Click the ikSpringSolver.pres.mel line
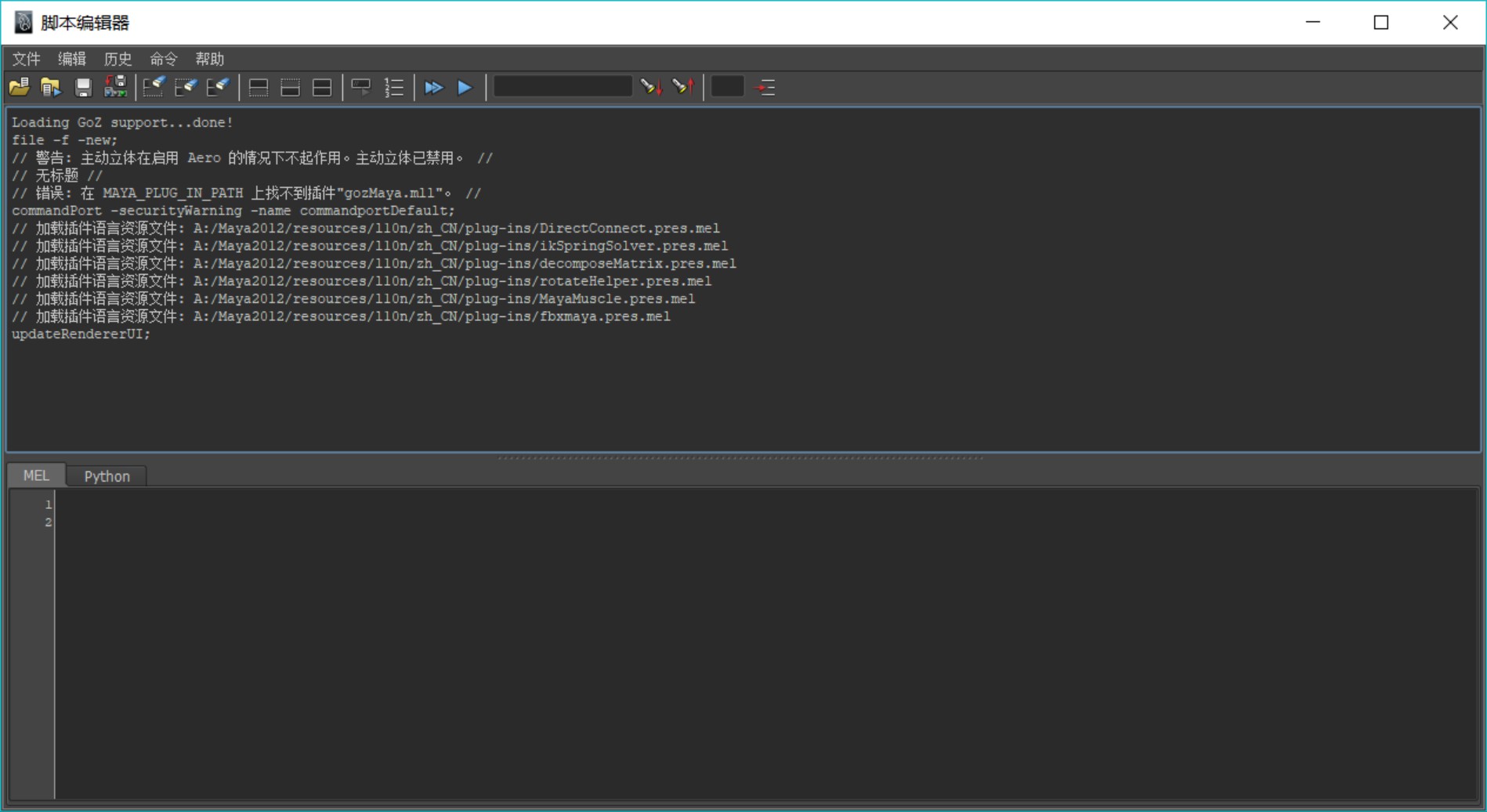The height and width of the screenshot is (812, 1487). pyautogui.click(x=369, y=246)
